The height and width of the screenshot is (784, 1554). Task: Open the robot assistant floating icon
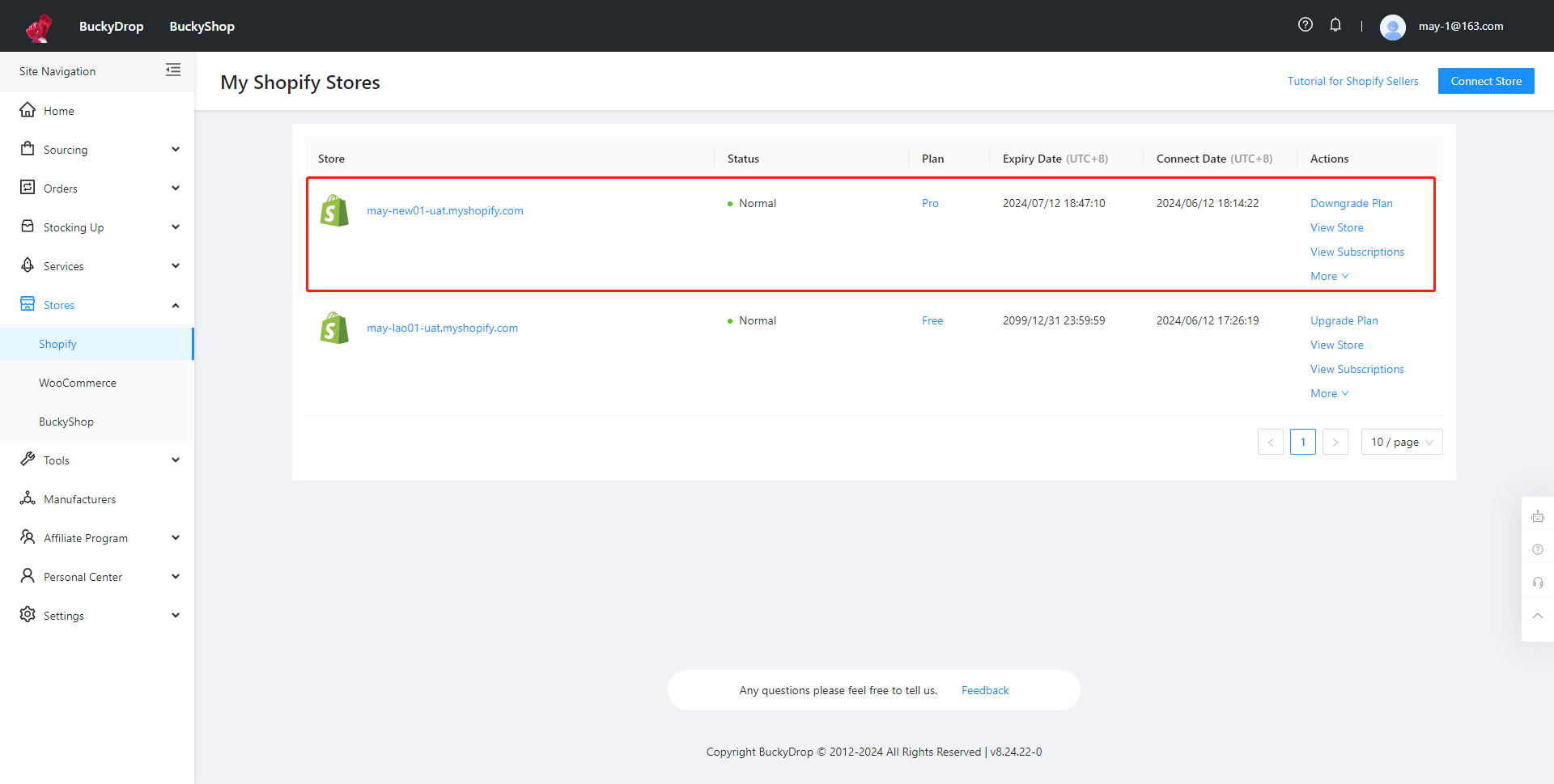click(1538, 516)
